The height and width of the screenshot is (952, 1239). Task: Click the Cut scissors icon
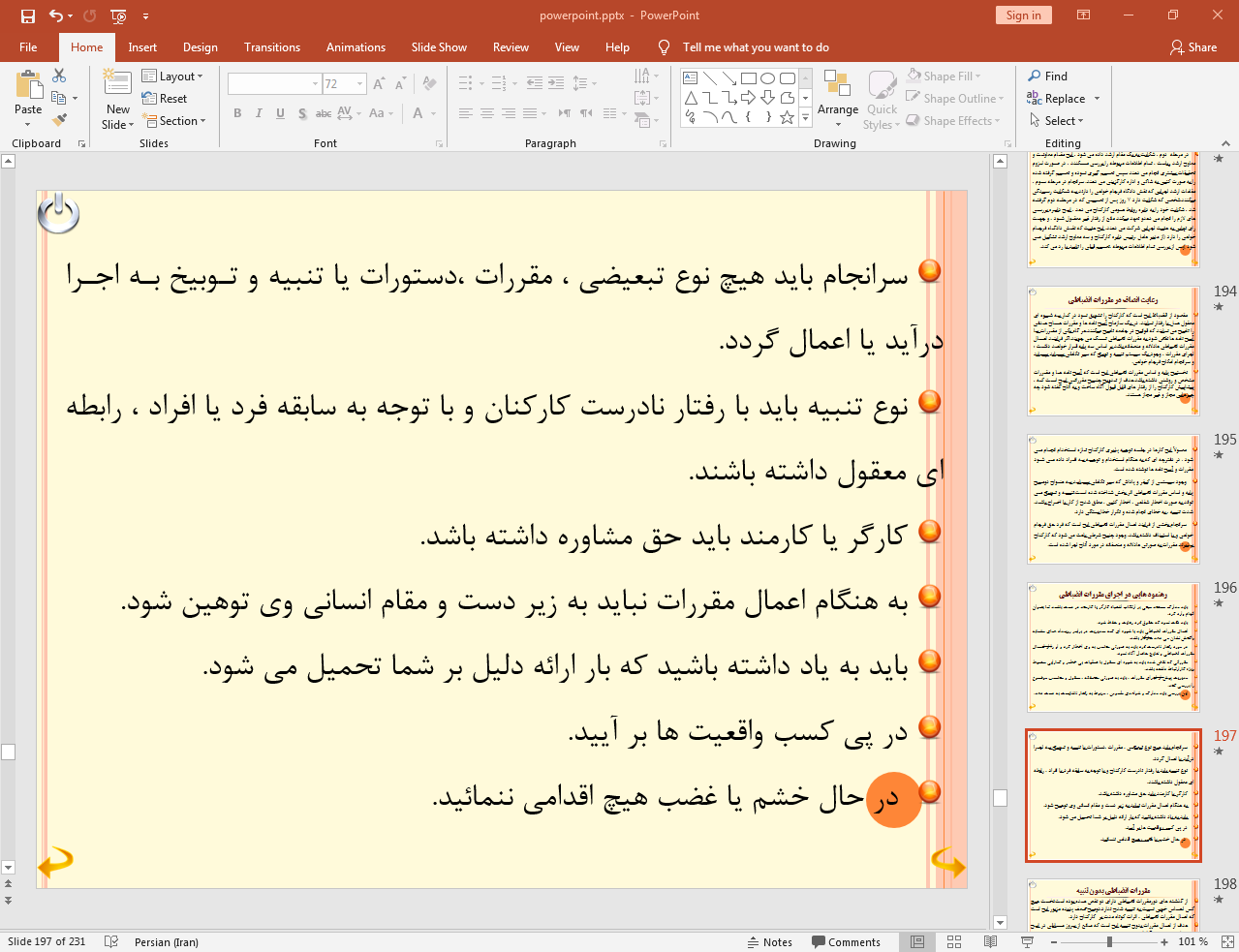pos(59,76)
